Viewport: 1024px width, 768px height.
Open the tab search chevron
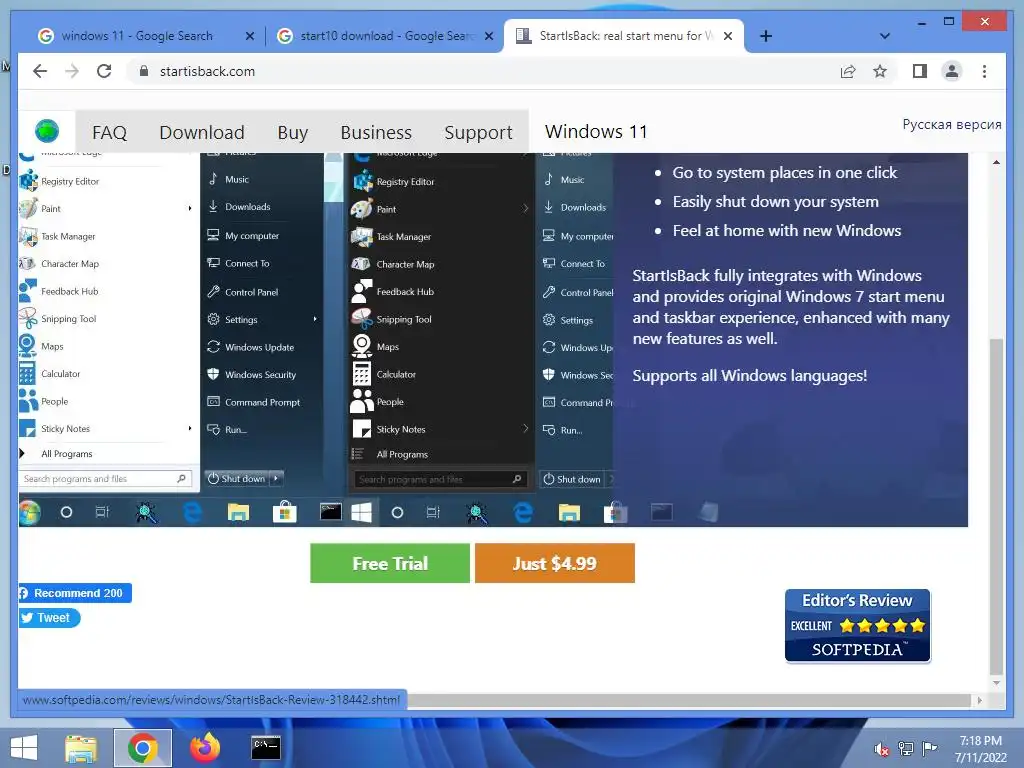point(885,36)
